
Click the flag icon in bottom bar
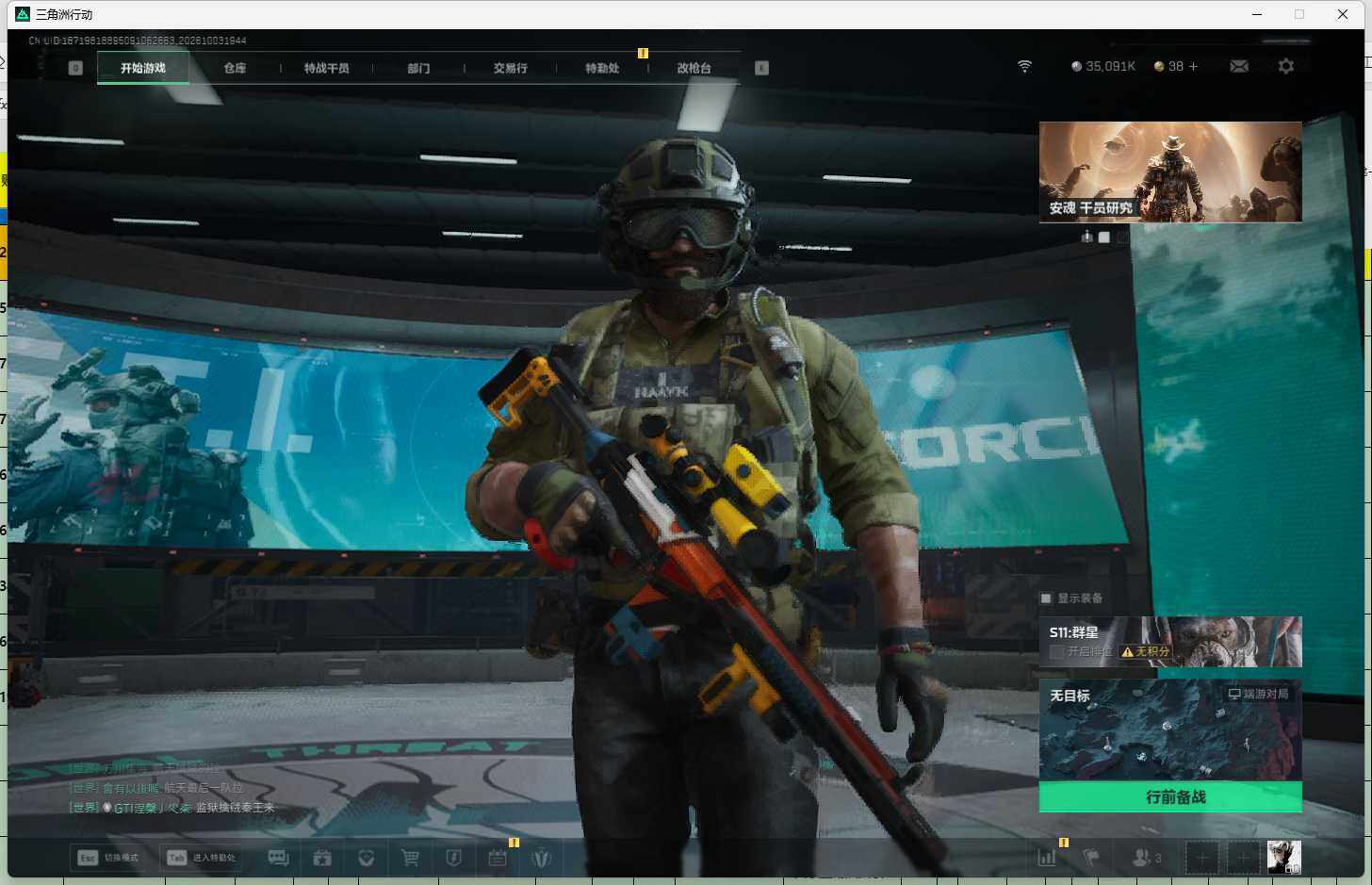(1091, 858)
